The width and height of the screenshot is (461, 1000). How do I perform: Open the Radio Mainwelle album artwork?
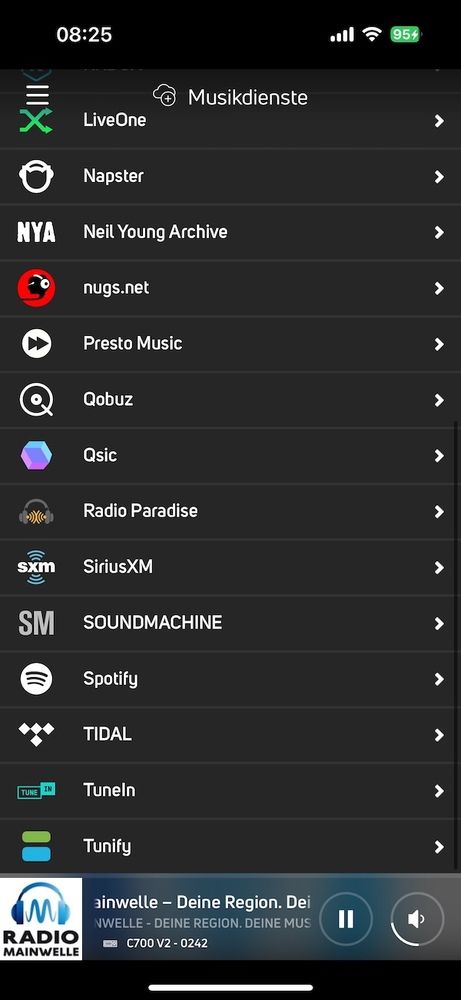coord(41,918)
